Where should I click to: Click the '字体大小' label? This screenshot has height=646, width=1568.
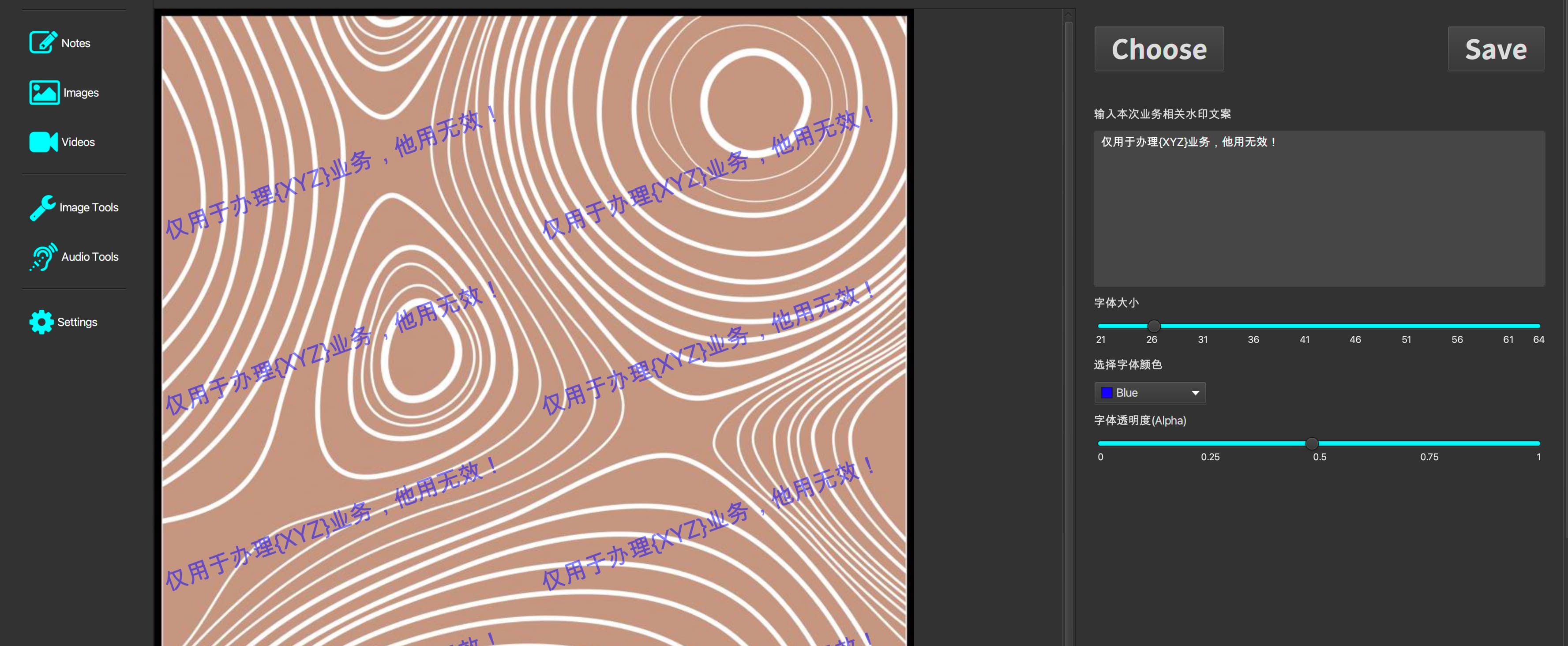click(x=1116, y=303)
